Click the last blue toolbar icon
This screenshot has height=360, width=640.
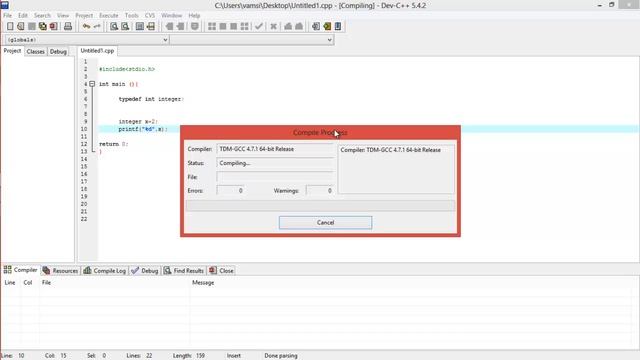[x=338, y=26]
